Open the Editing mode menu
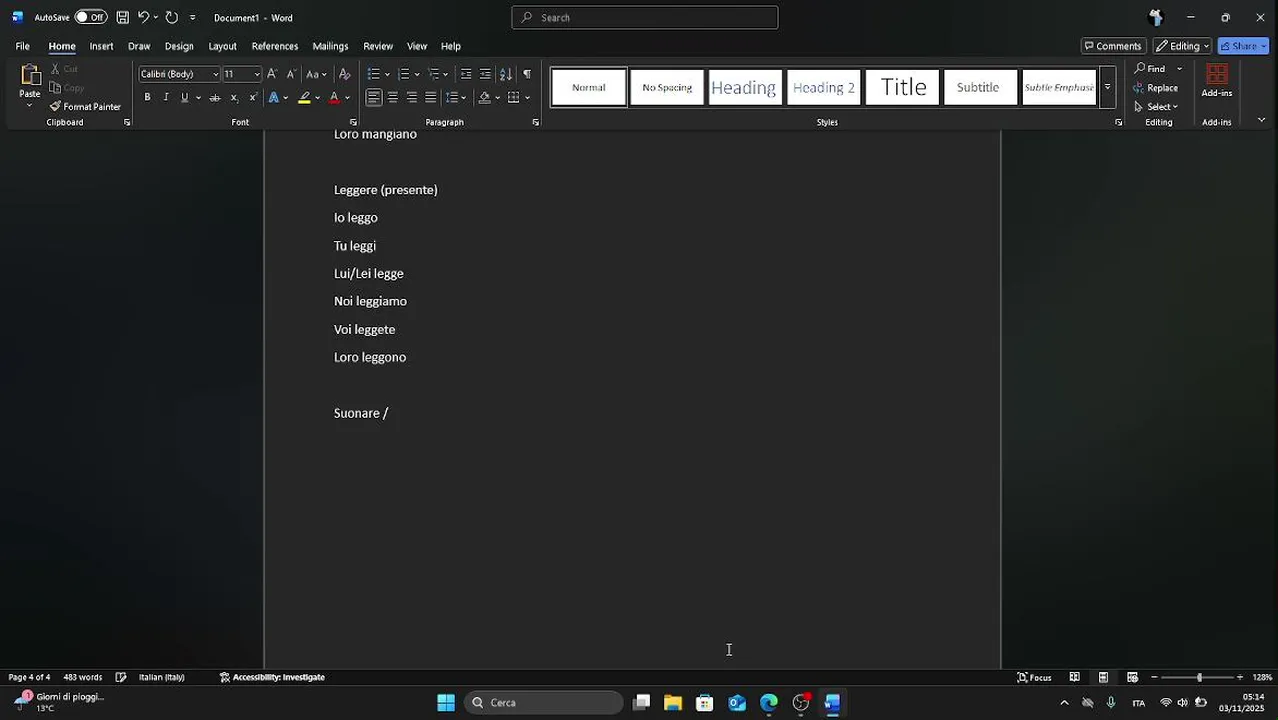This screenshot has height=720, width=1278. [x=1182, y=46]
